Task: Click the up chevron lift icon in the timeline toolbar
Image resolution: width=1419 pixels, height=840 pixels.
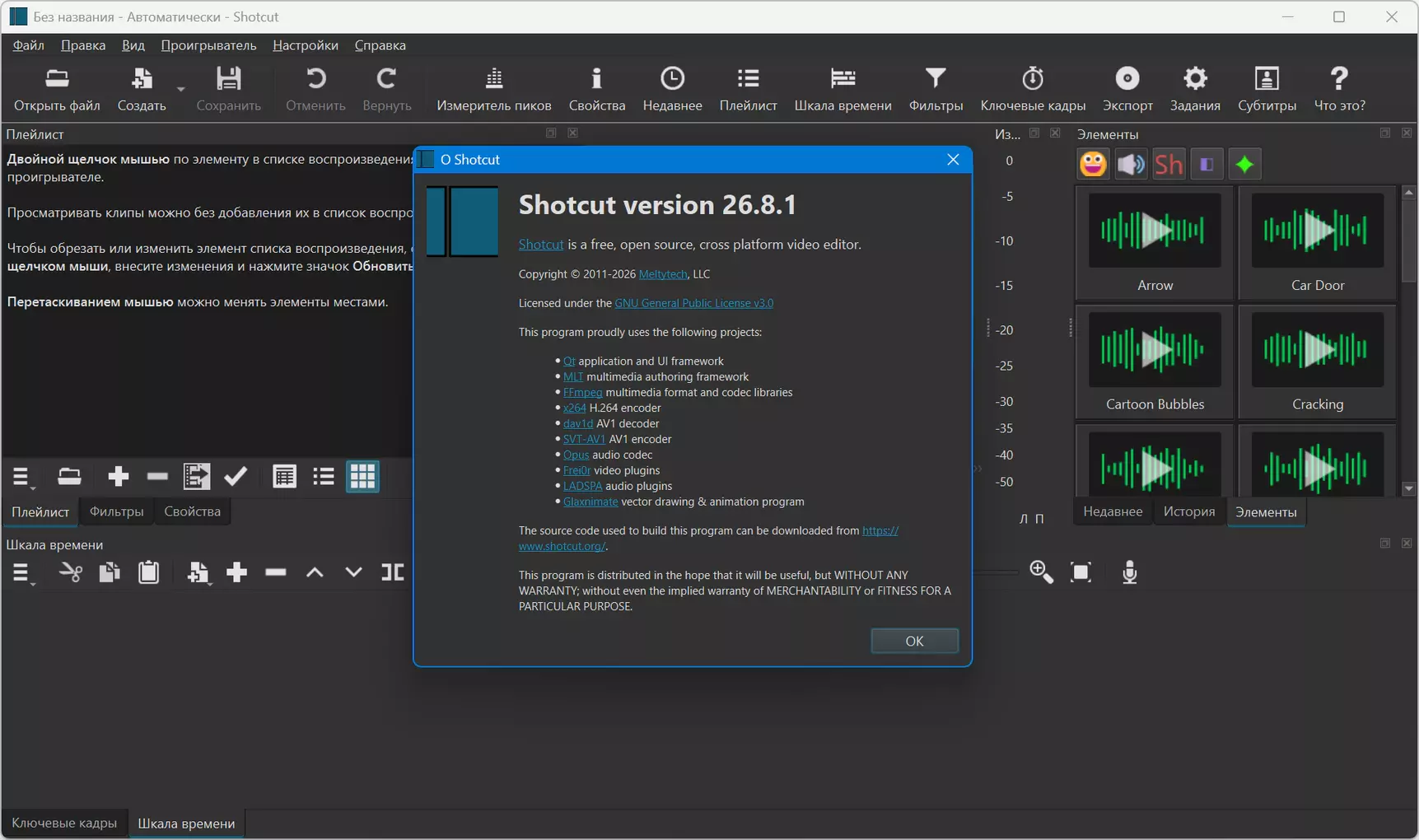Action: [x=315, y=572]
